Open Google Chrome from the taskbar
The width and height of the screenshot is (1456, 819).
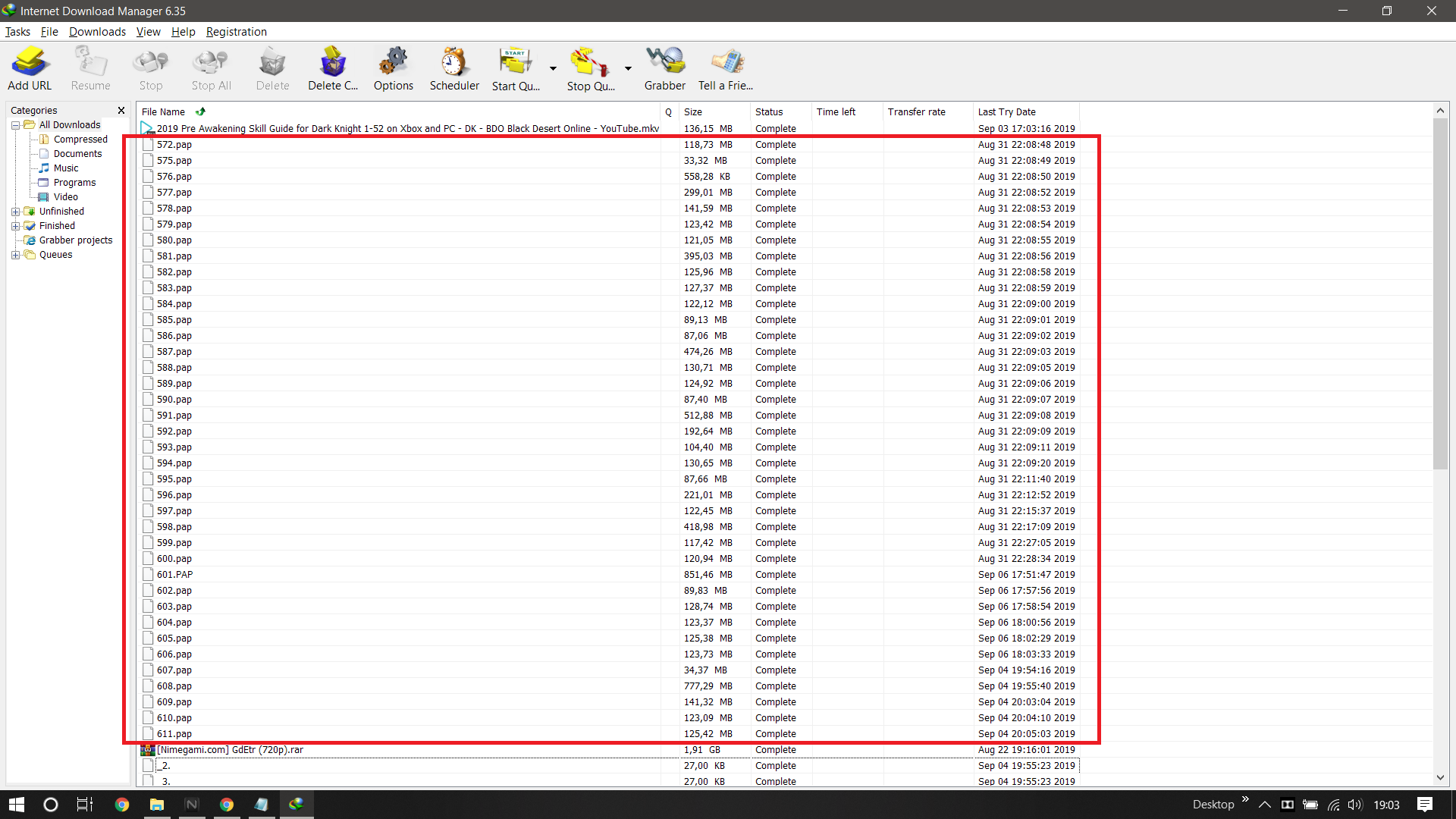coord(122,804)
